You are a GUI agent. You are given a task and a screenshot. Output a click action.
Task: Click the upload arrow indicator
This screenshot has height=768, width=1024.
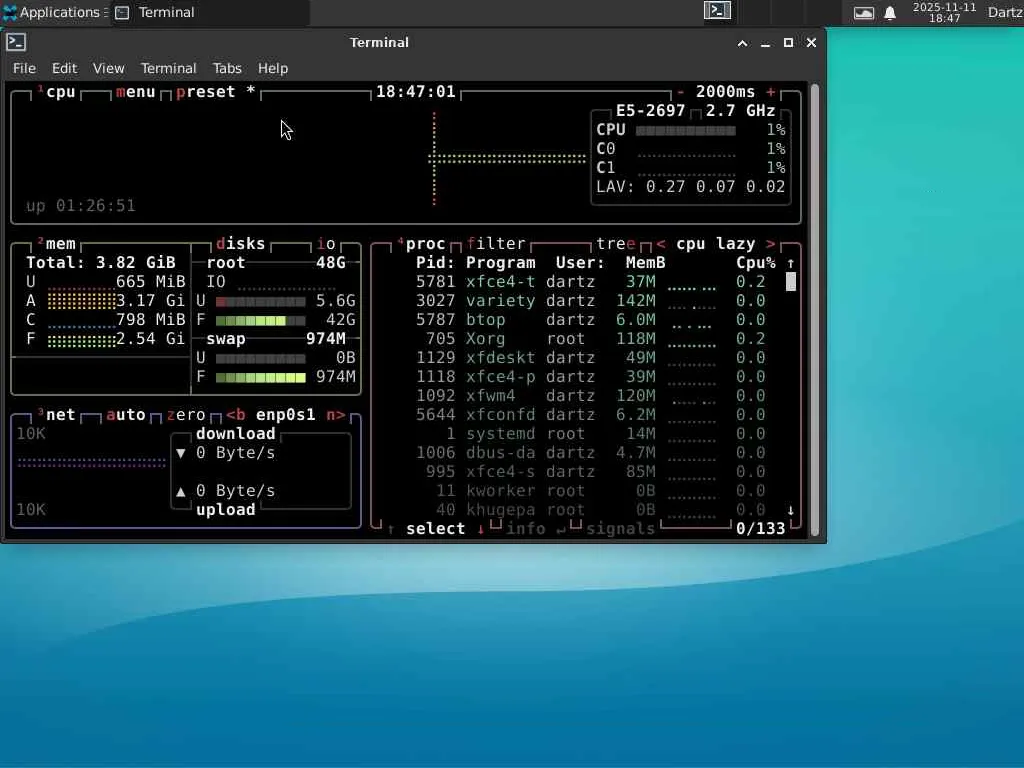(x=181, y=491)
